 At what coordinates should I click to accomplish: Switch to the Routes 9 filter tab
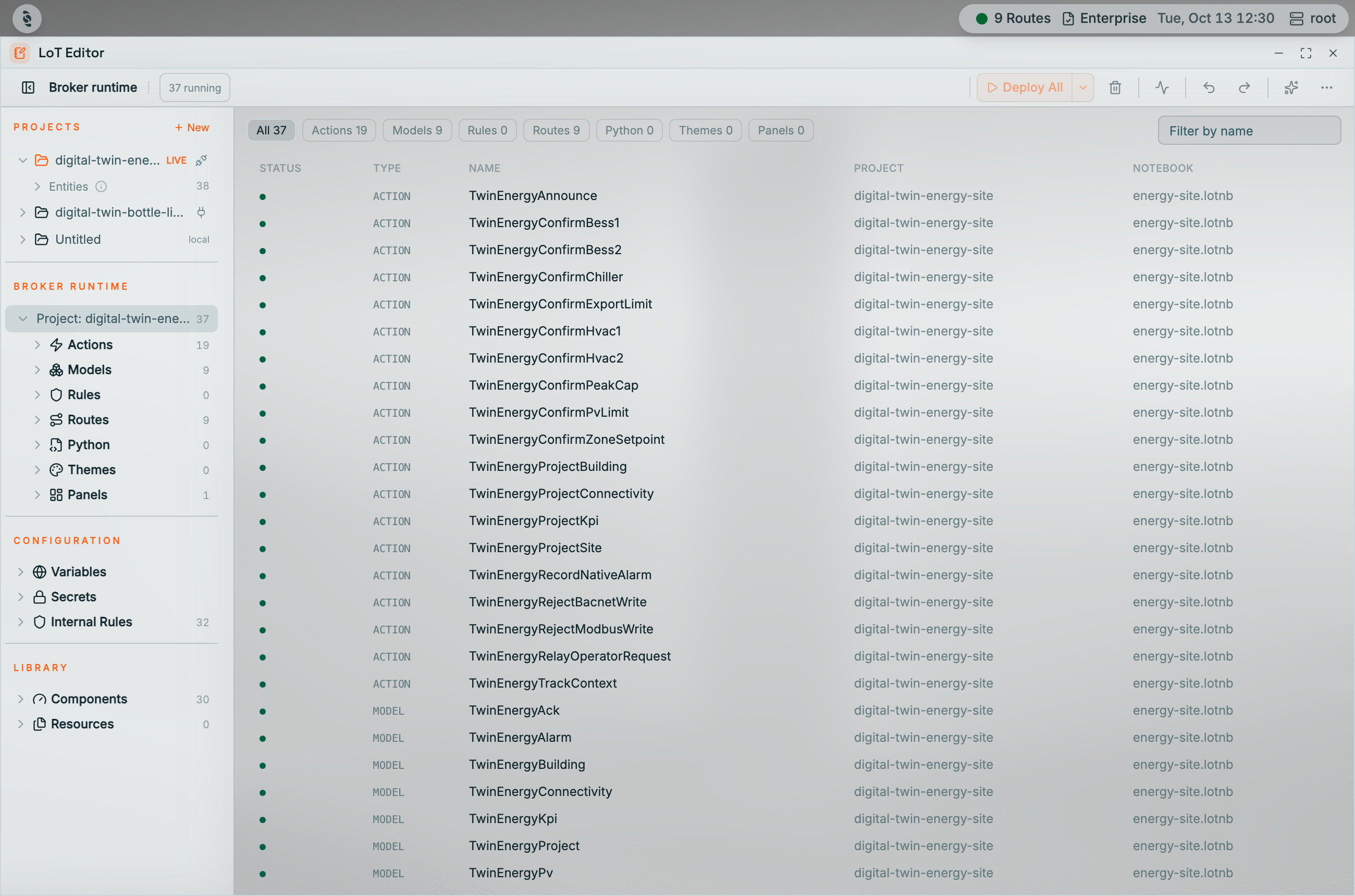click(x=556, y=130)
